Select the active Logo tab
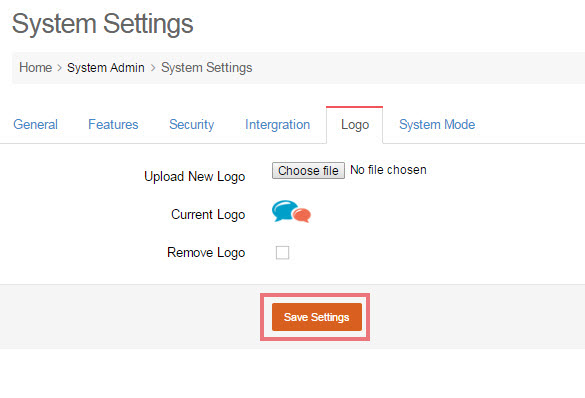Image resolution: width=585 pixels, height=398 pixels. pos(354,125)
